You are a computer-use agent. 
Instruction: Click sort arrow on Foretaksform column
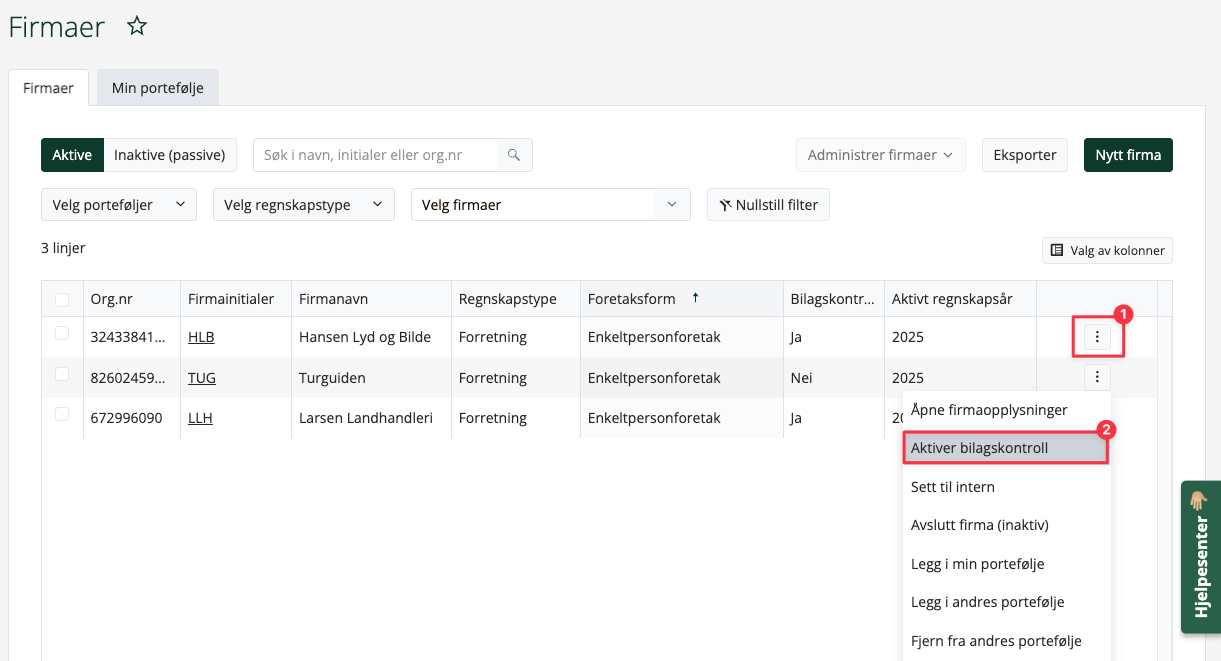tap(695, 298)
